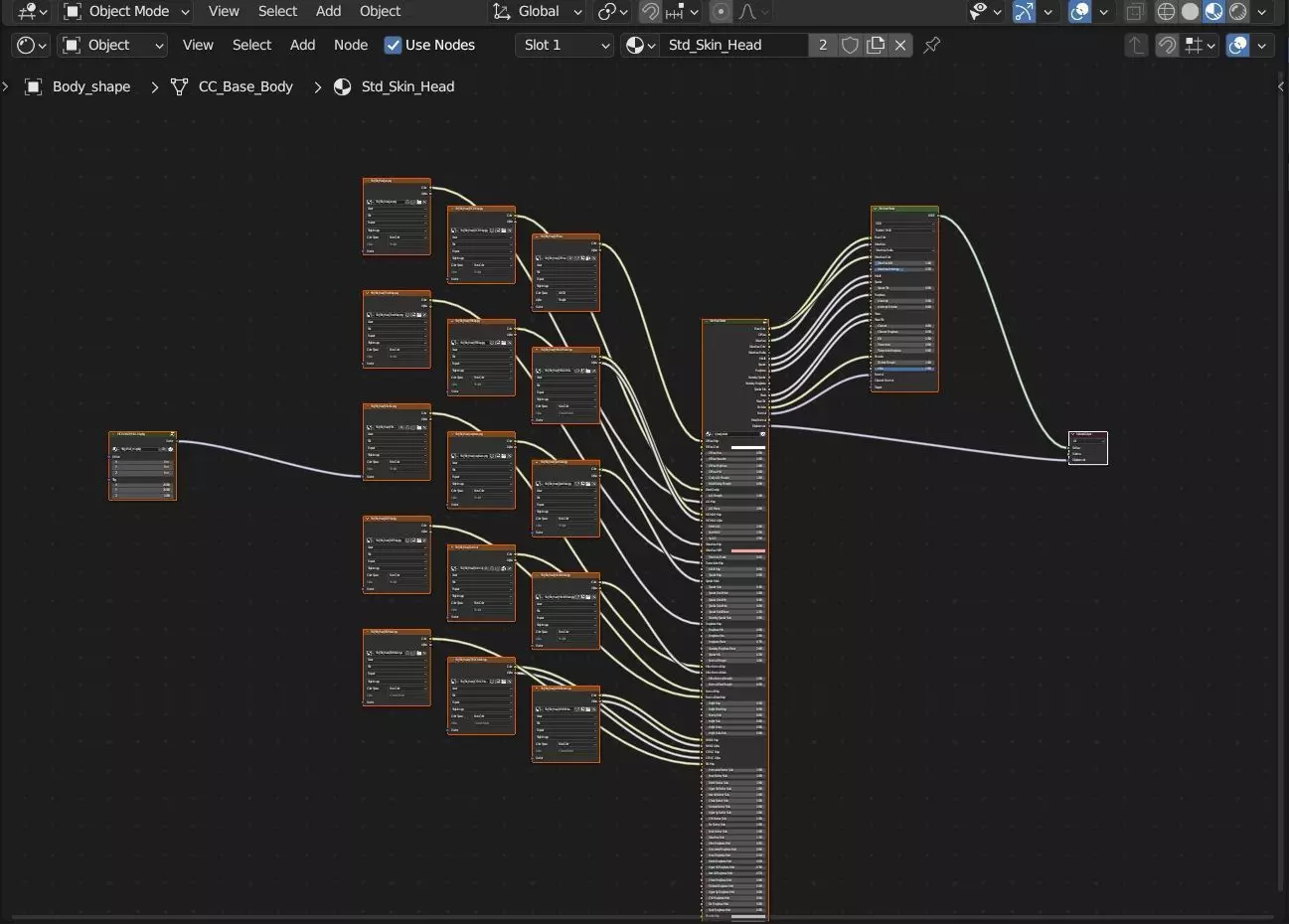Switch to material preview shading
This screenshot has width=1289, height=924.
(1213, 11)
